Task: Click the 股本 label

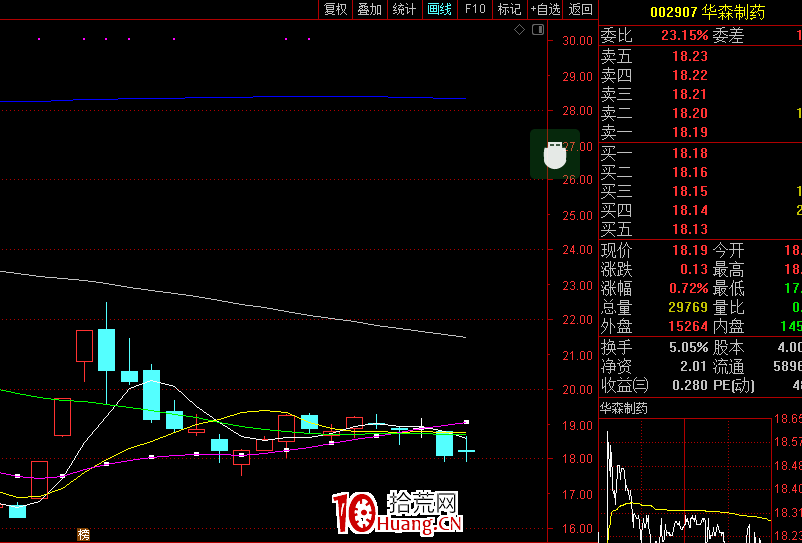Action: point(728,348)
